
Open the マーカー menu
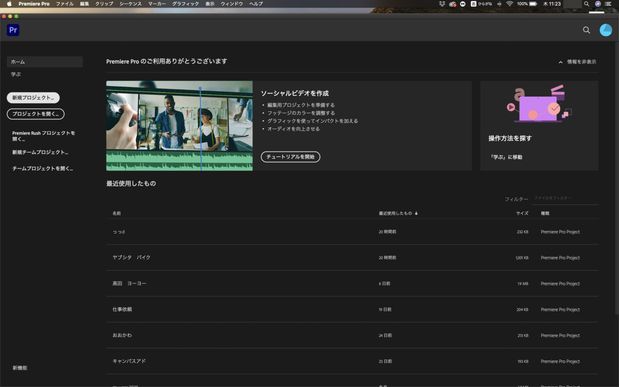[x=157, y=4]
